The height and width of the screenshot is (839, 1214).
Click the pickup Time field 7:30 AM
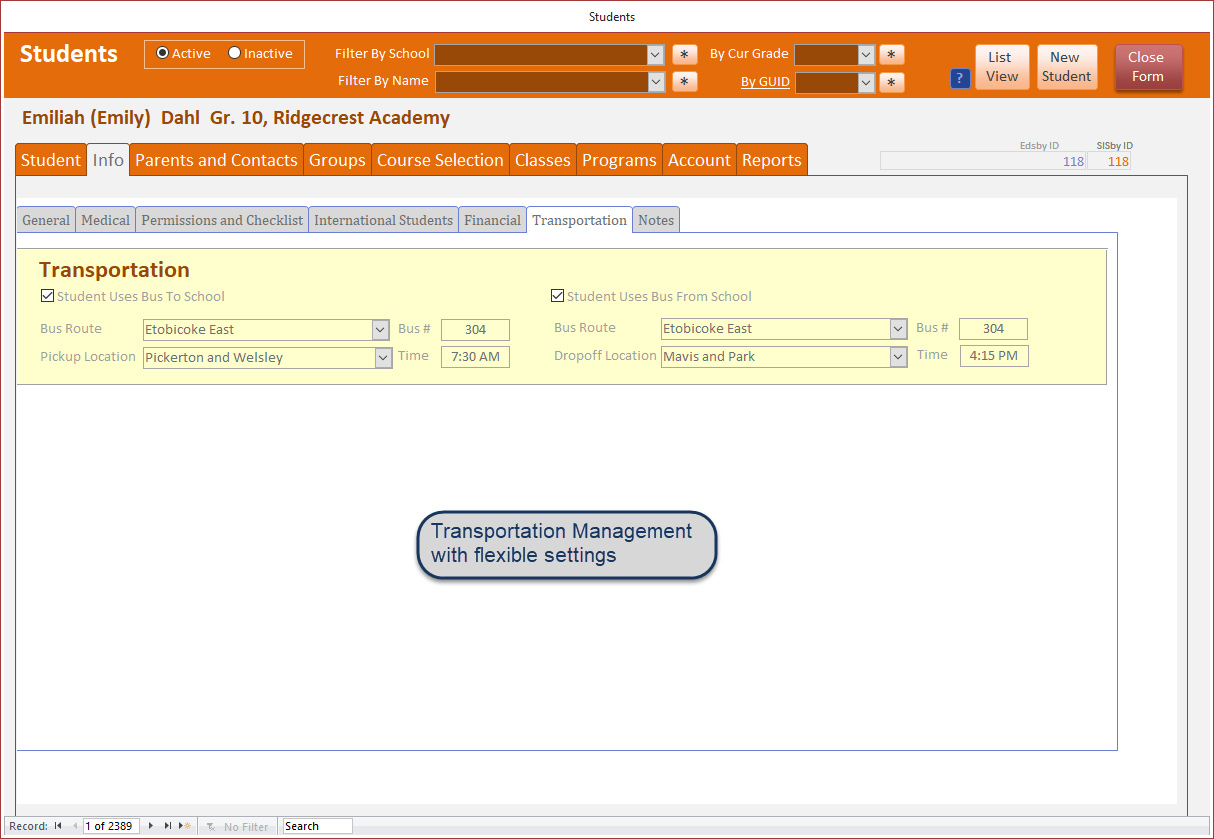[475, 357]
